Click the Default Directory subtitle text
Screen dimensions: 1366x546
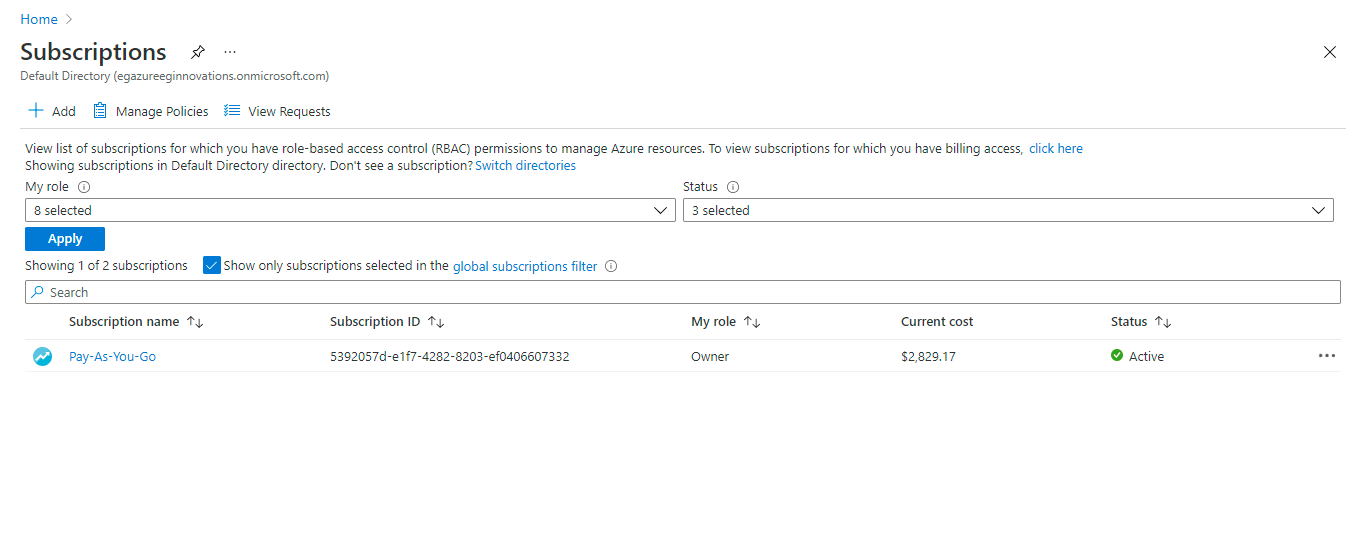175,76
